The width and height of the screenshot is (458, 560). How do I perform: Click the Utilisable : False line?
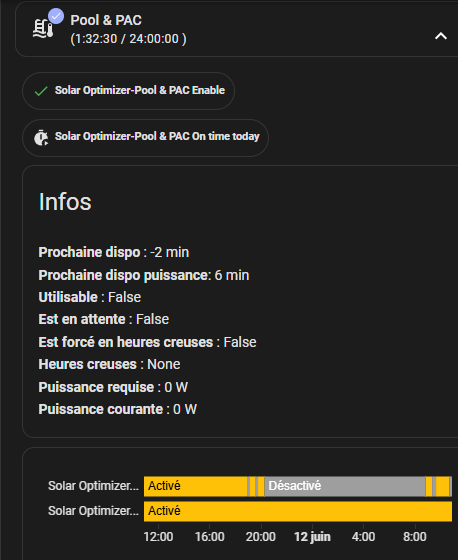pyautogui.click(x=90, y=297)
